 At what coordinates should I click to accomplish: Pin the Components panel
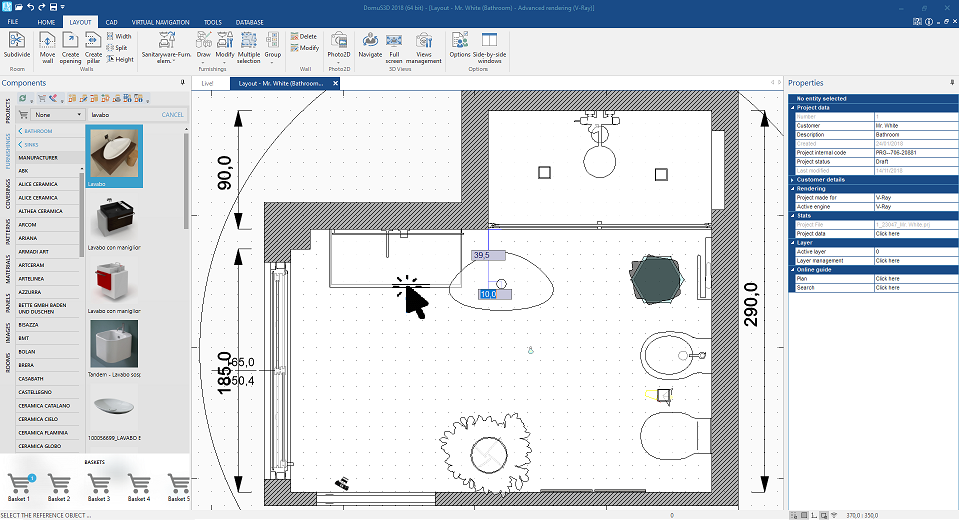pos(182,82)
